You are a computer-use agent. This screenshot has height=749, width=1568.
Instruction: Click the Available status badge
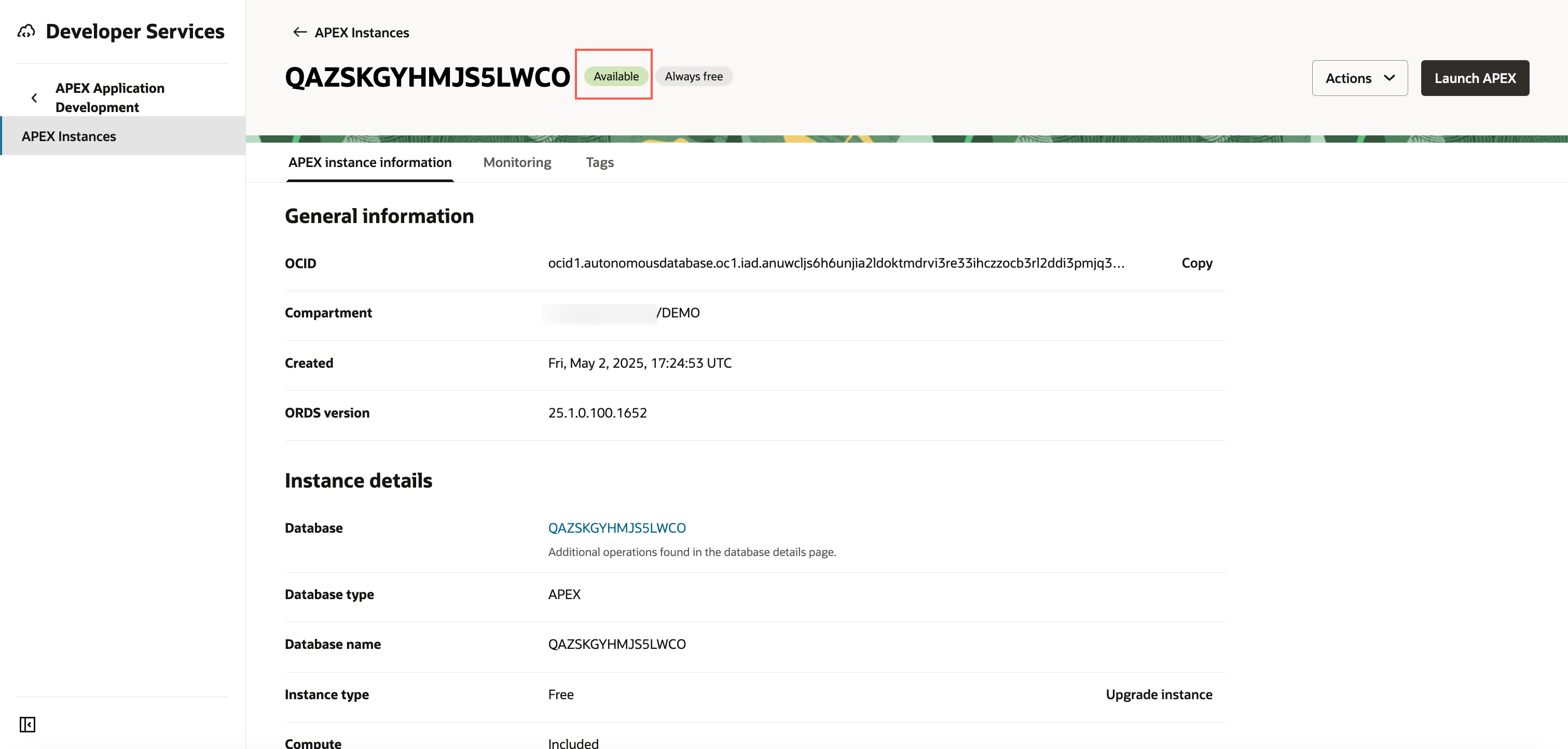click(x=615, y=76)
